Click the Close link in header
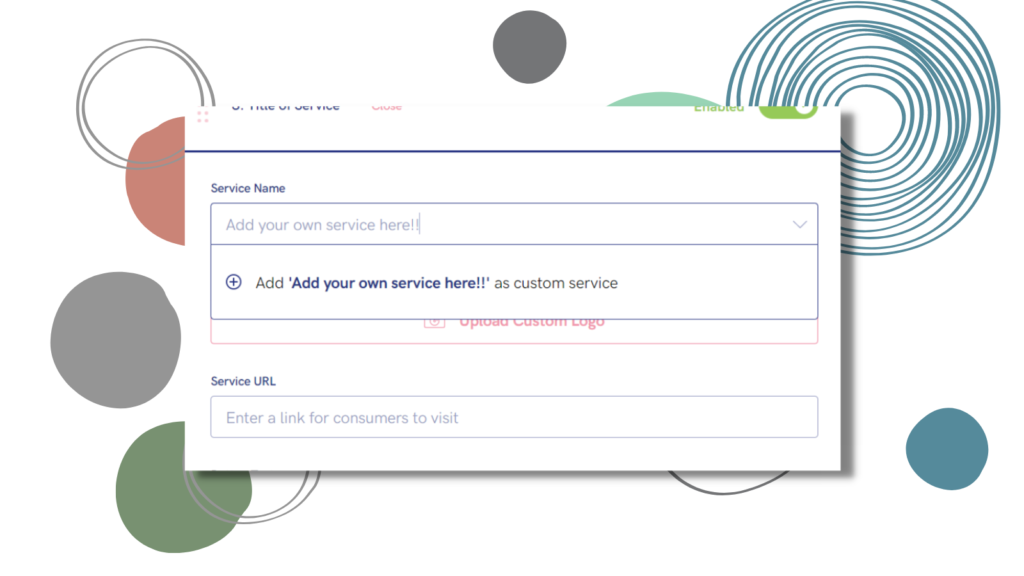The image size is (1024, 576). click(387, 108)
